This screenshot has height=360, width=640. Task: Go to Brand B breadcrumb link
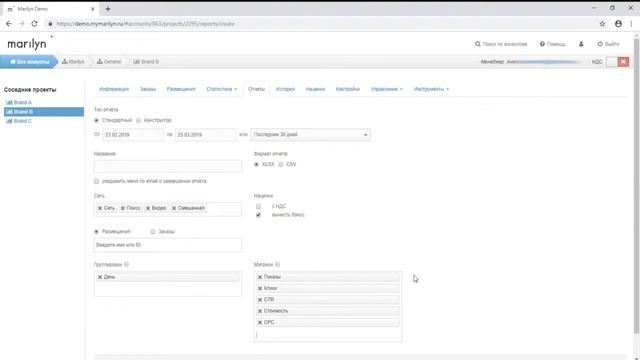tap(146, 62)
